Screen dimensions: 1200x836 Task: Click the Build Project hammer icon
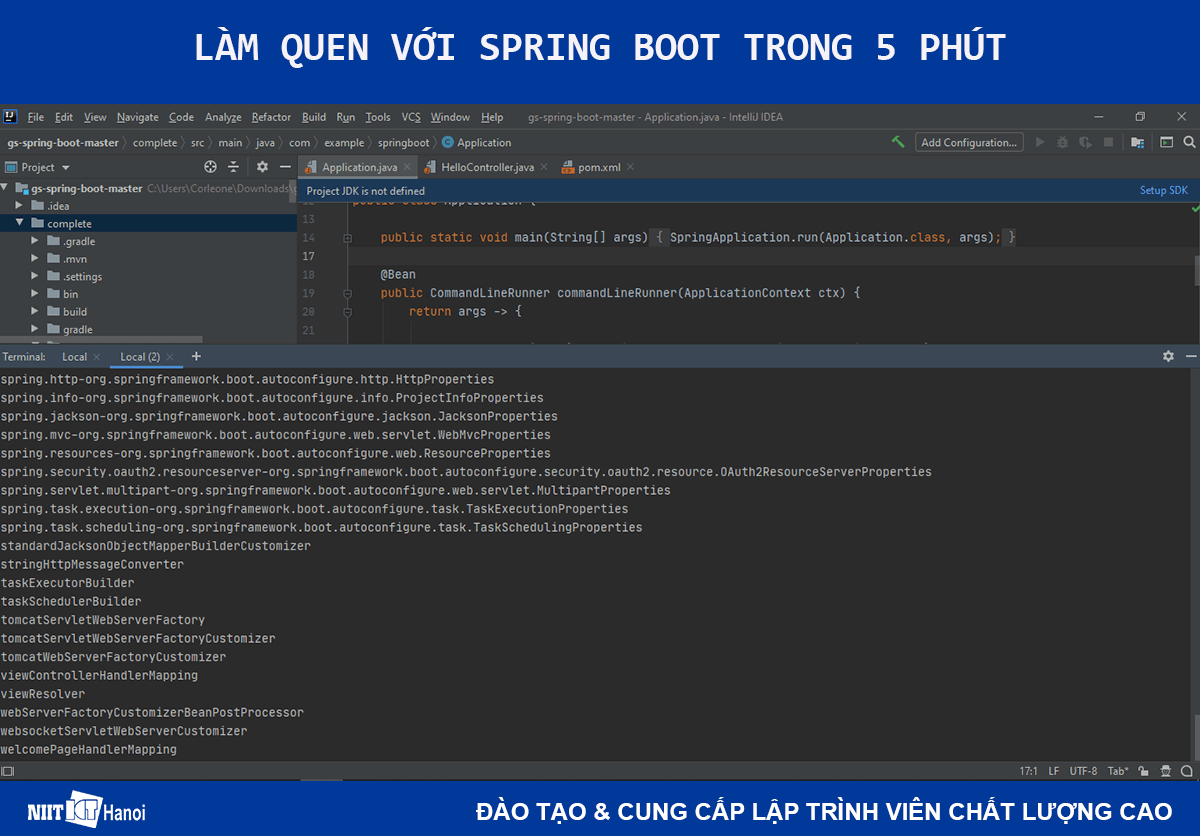point(897,141)
